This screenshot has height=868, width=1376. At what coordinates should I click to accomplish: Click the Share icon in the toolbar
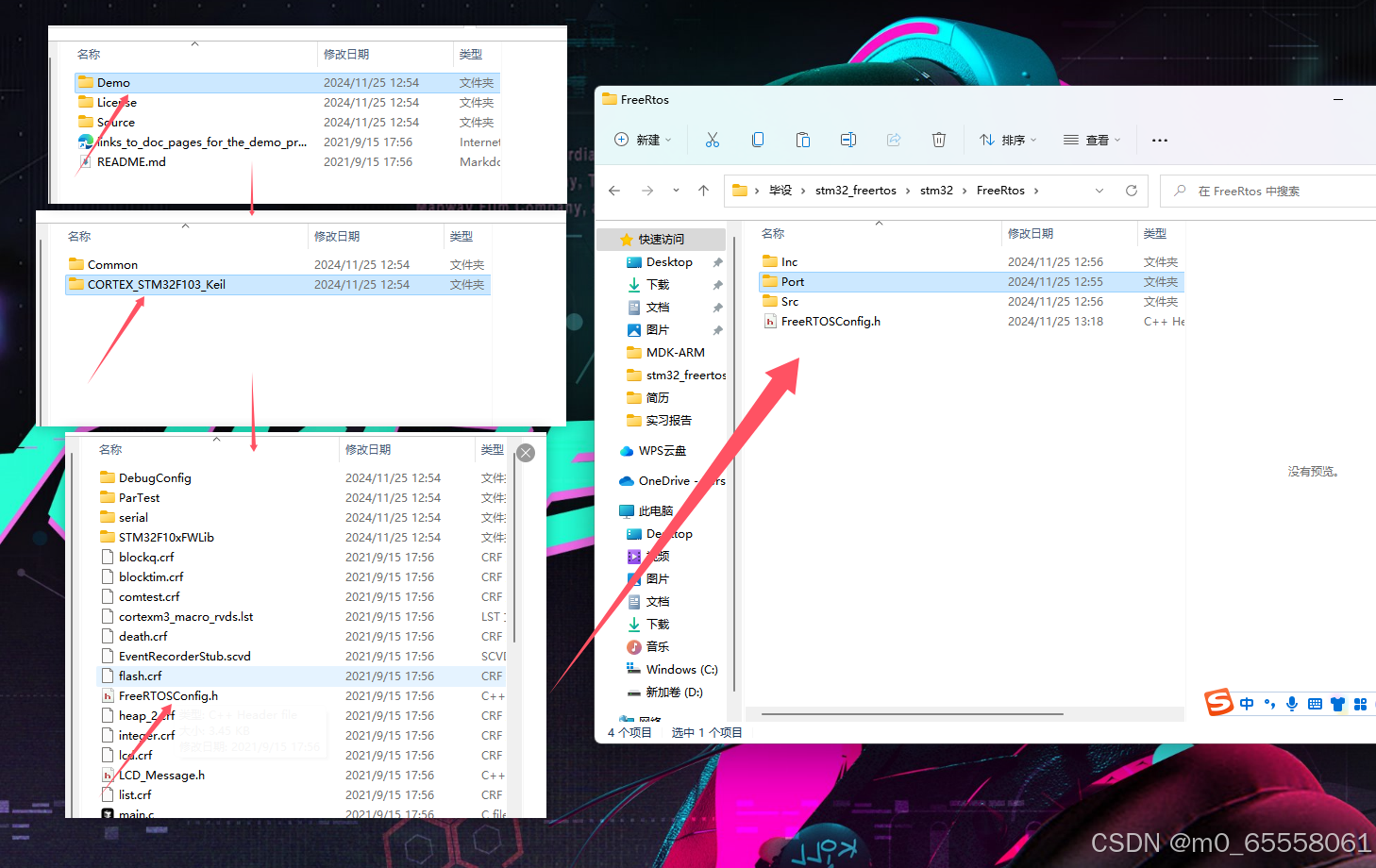click(x=893, y=139)
